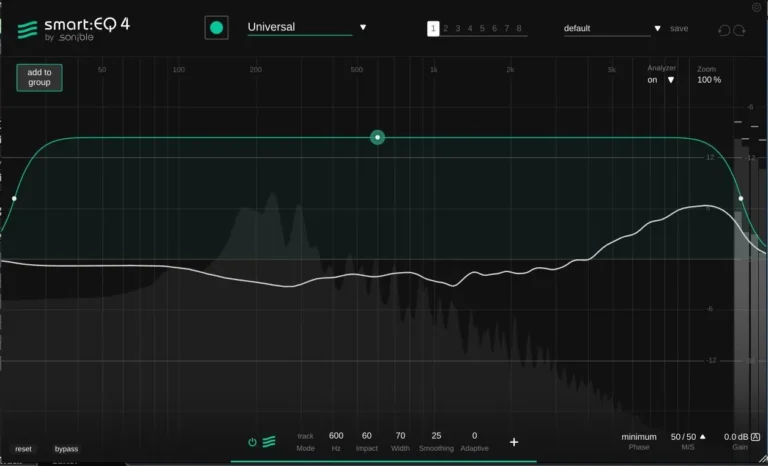The width and height of the screenshot is (768, 466).
Task: Click the save preset button
Action: coord(679,28)
